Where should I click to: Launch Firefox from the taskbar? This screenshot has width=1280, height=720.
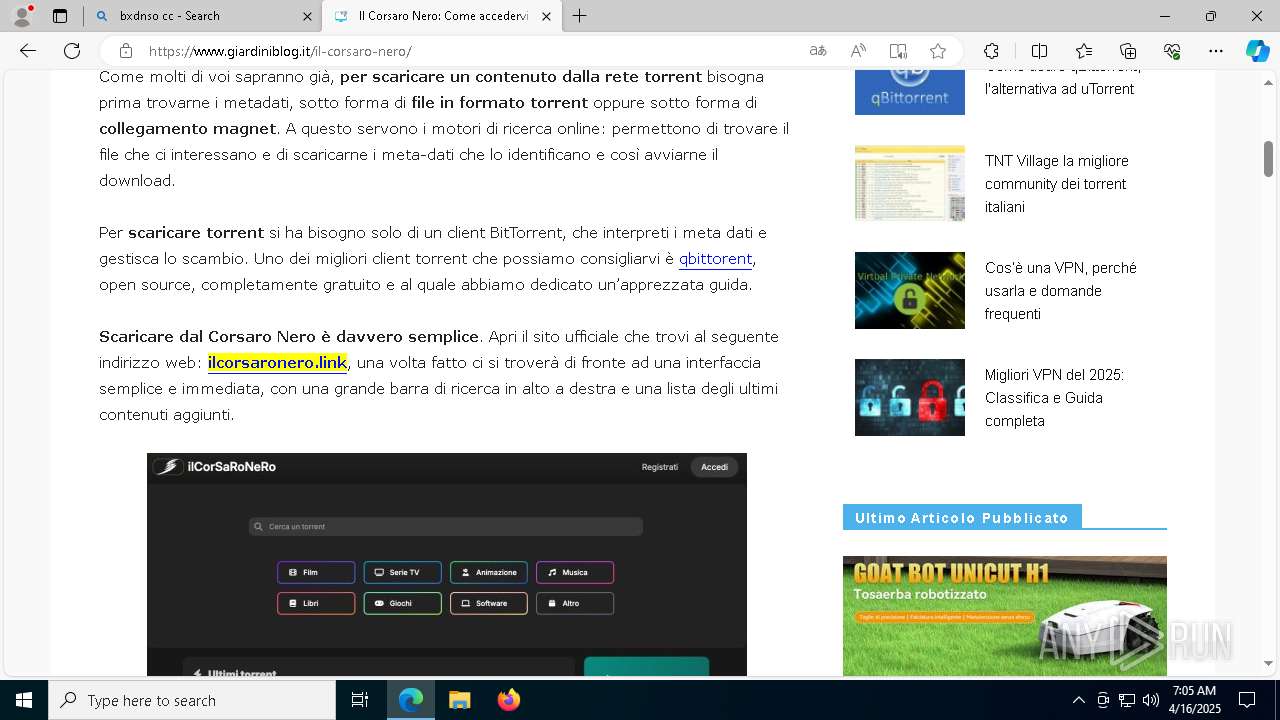pyautogui.click(x=509, y=700)
